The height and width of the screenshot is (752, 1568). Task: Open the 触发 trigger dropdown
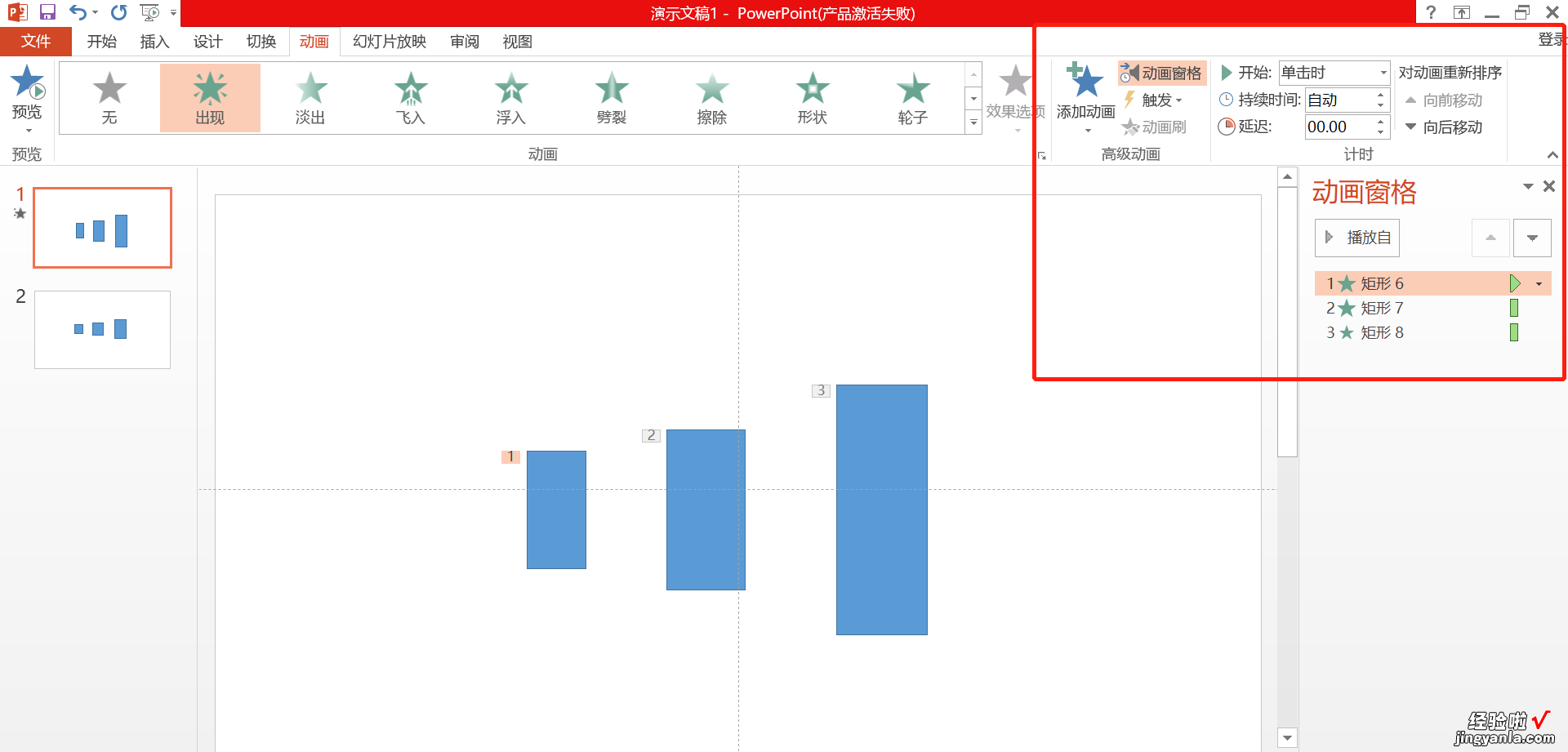click(1152, 100)
